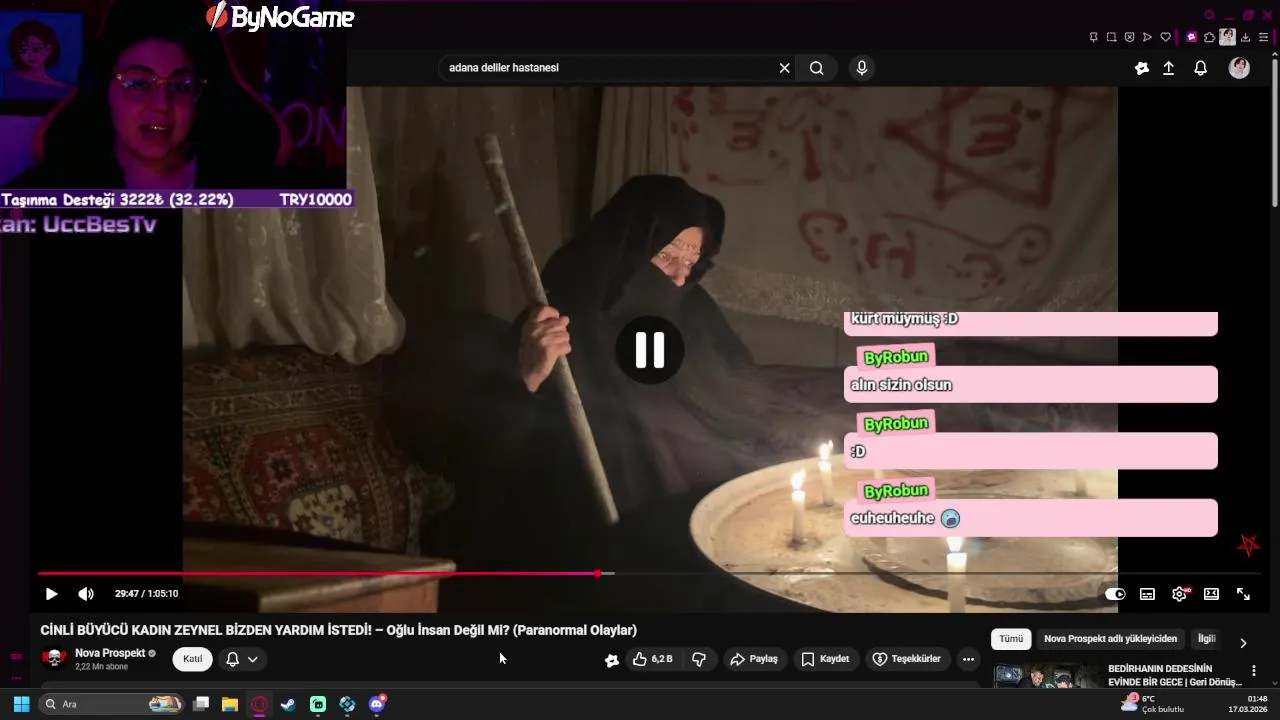Open the YouTube notifications bell

point(1201,68)
